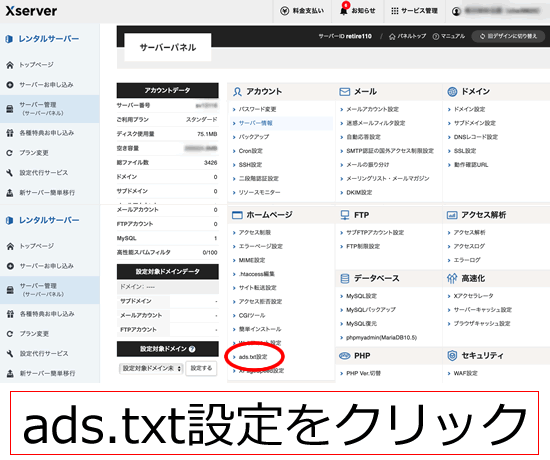This screenshot has width=550, height=460.
Task: Open MySQL設定 link
Action: (361, 296)
